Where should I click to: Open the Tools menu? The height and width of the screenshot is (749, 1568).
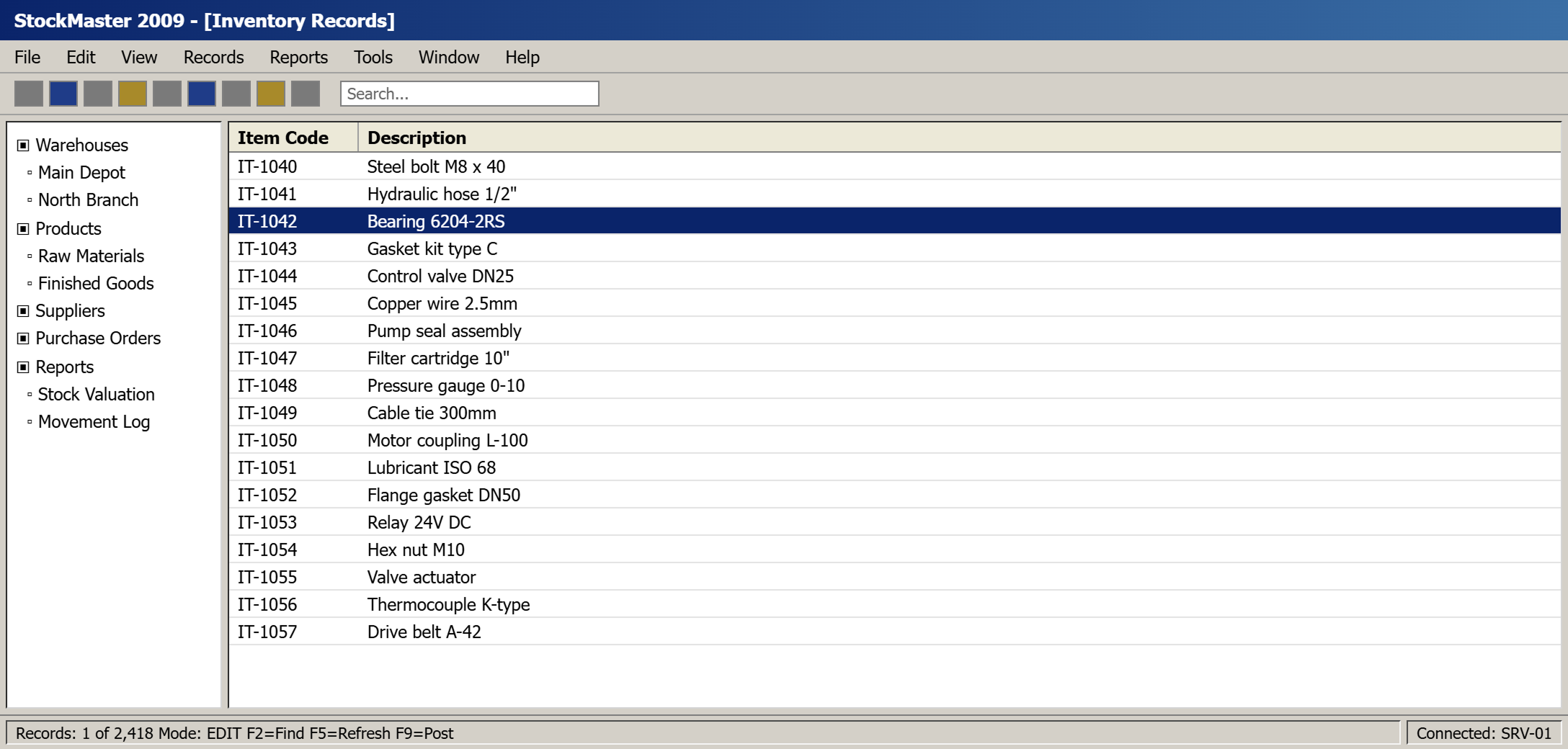373,57
